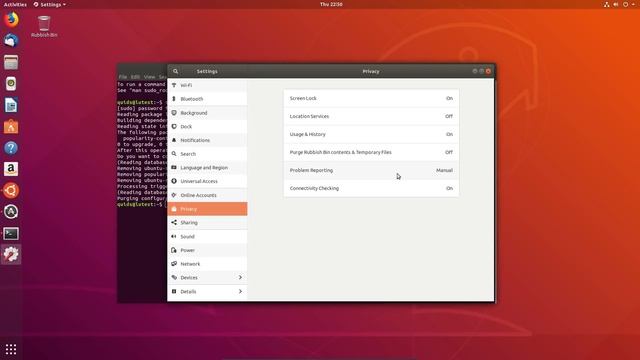Open Usage & History setting row
The image size is (640, 360).
(x=371, y=134)
